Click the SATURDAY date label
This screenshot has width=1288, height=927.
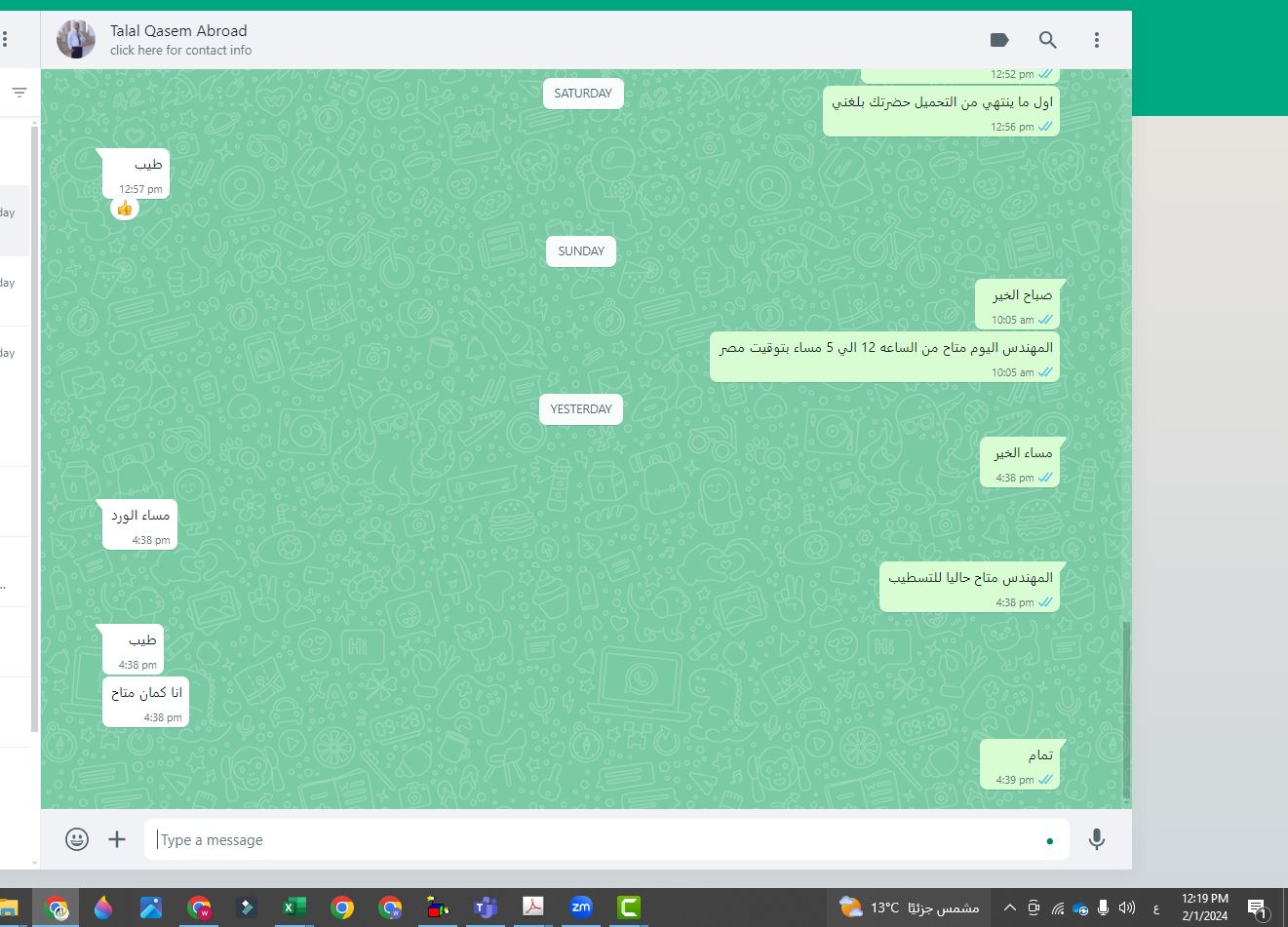click(x=583, y=94)
